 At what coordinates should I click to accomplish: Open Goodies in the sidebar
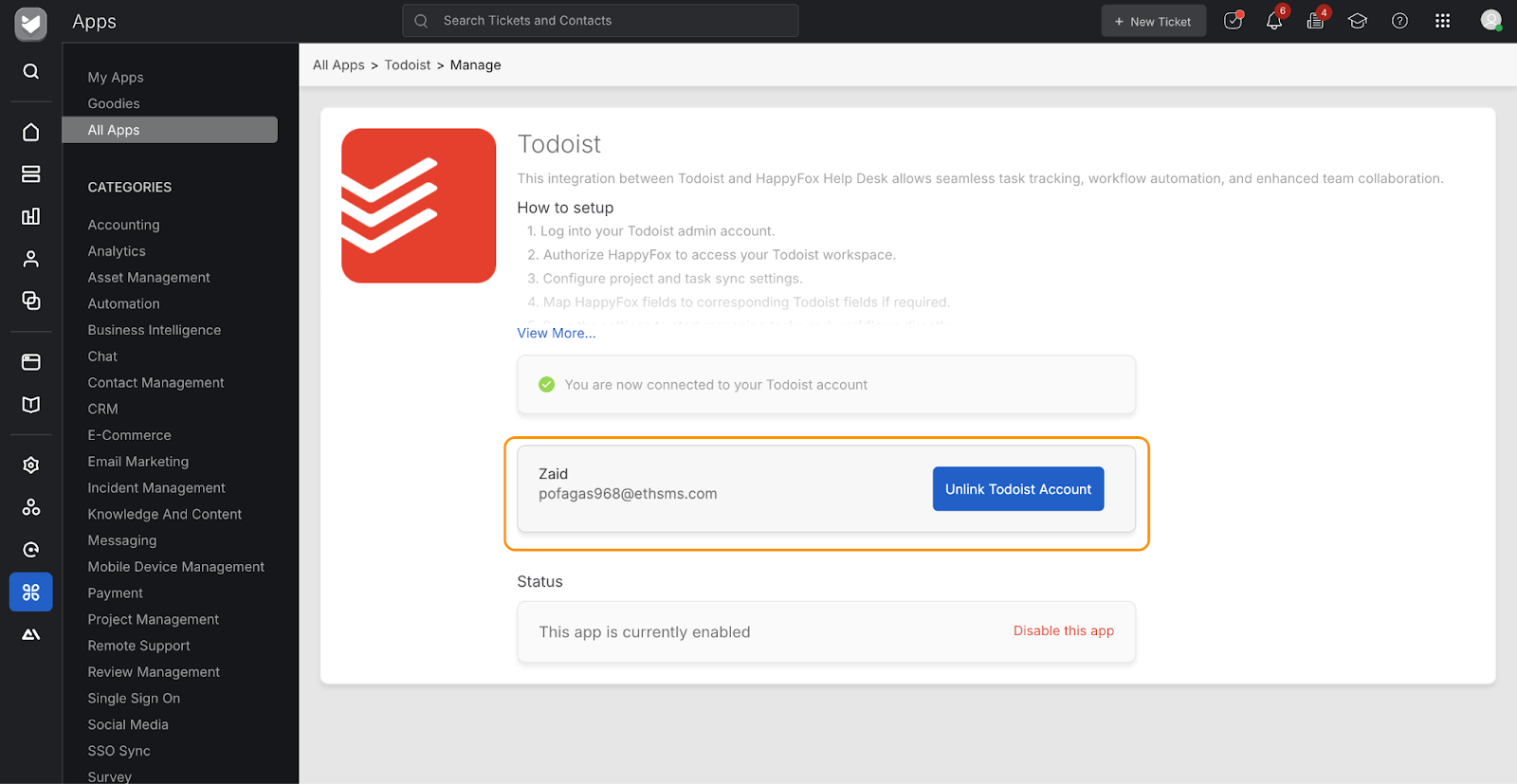pyautogui.click(x=114, y=104)
